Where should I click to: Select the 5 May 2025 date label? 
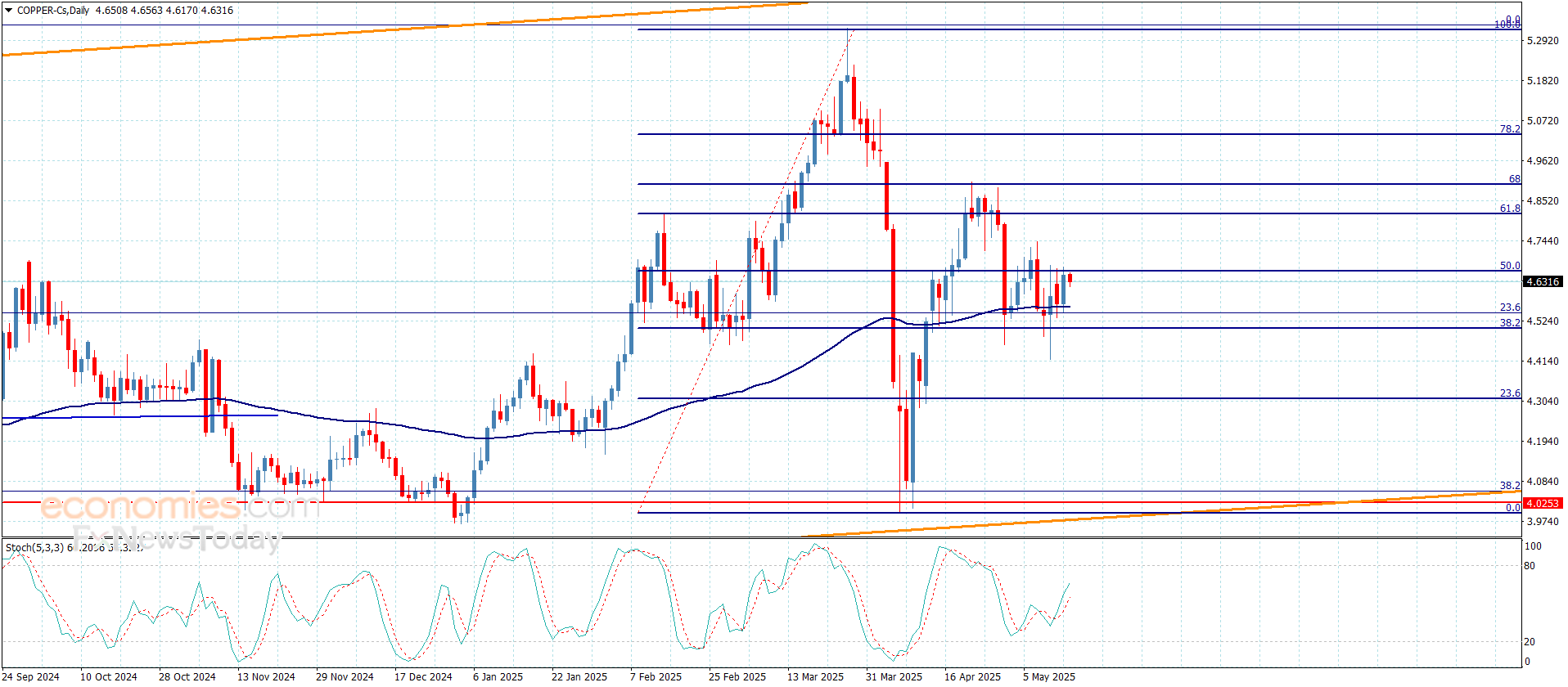tap(1049, 676)
